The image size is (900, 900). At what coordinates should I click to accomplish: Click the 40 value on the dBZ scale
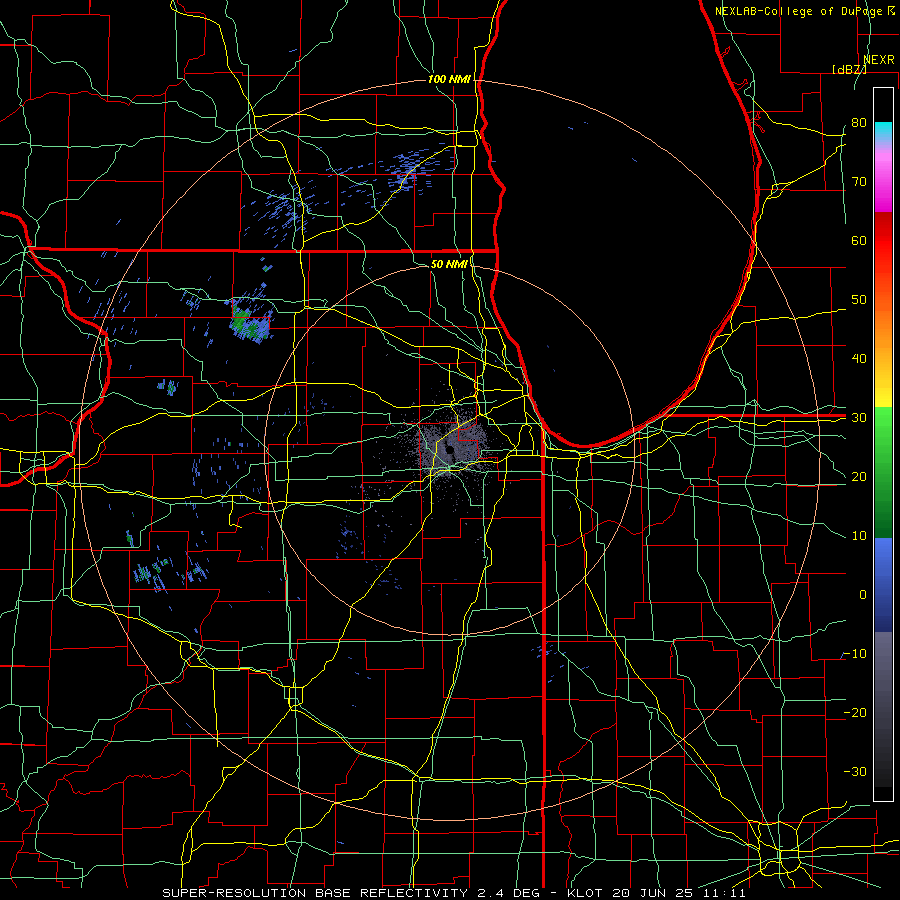pos(859,359)
